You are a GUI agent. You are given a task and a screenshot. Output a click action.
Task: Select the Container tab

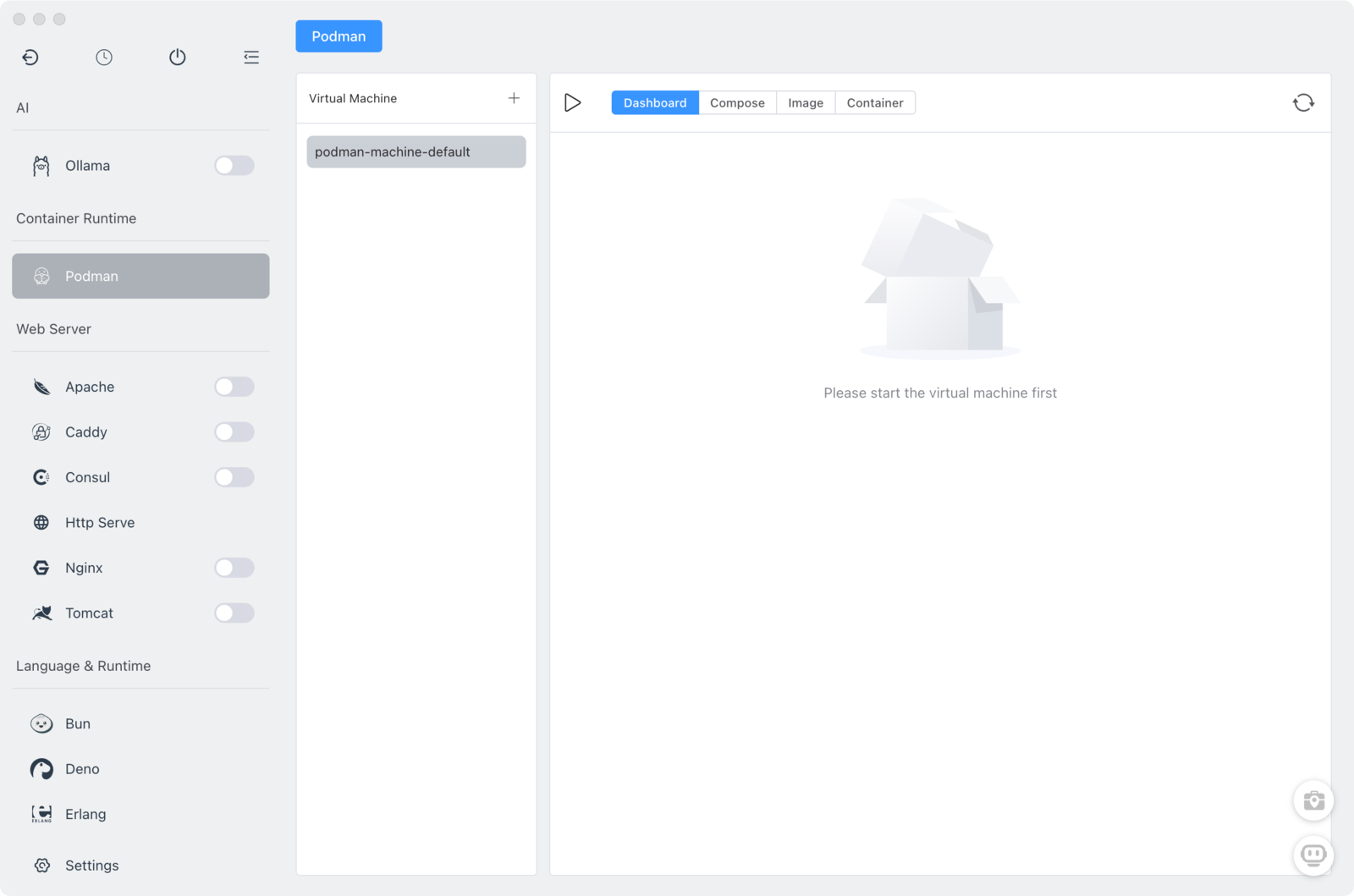tap(875, 103)
